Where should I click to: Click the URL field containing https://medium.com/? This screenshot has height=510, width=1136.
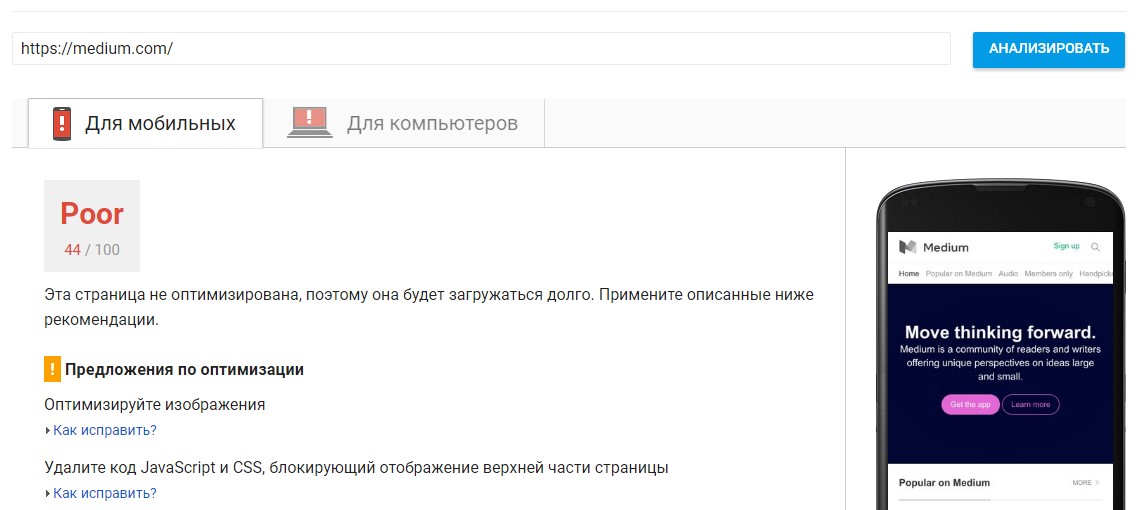(481, 49)
